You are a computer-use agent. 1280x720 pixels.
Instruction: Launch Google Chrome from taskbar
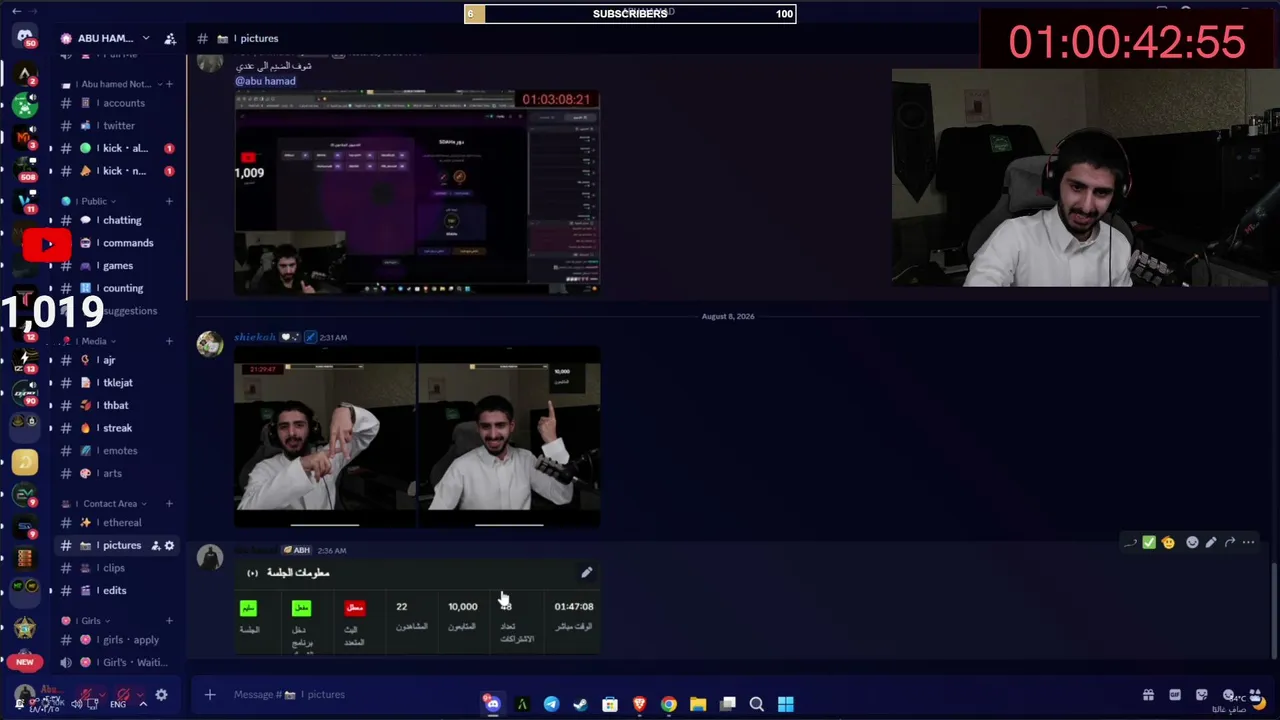[x=668, y=705]
